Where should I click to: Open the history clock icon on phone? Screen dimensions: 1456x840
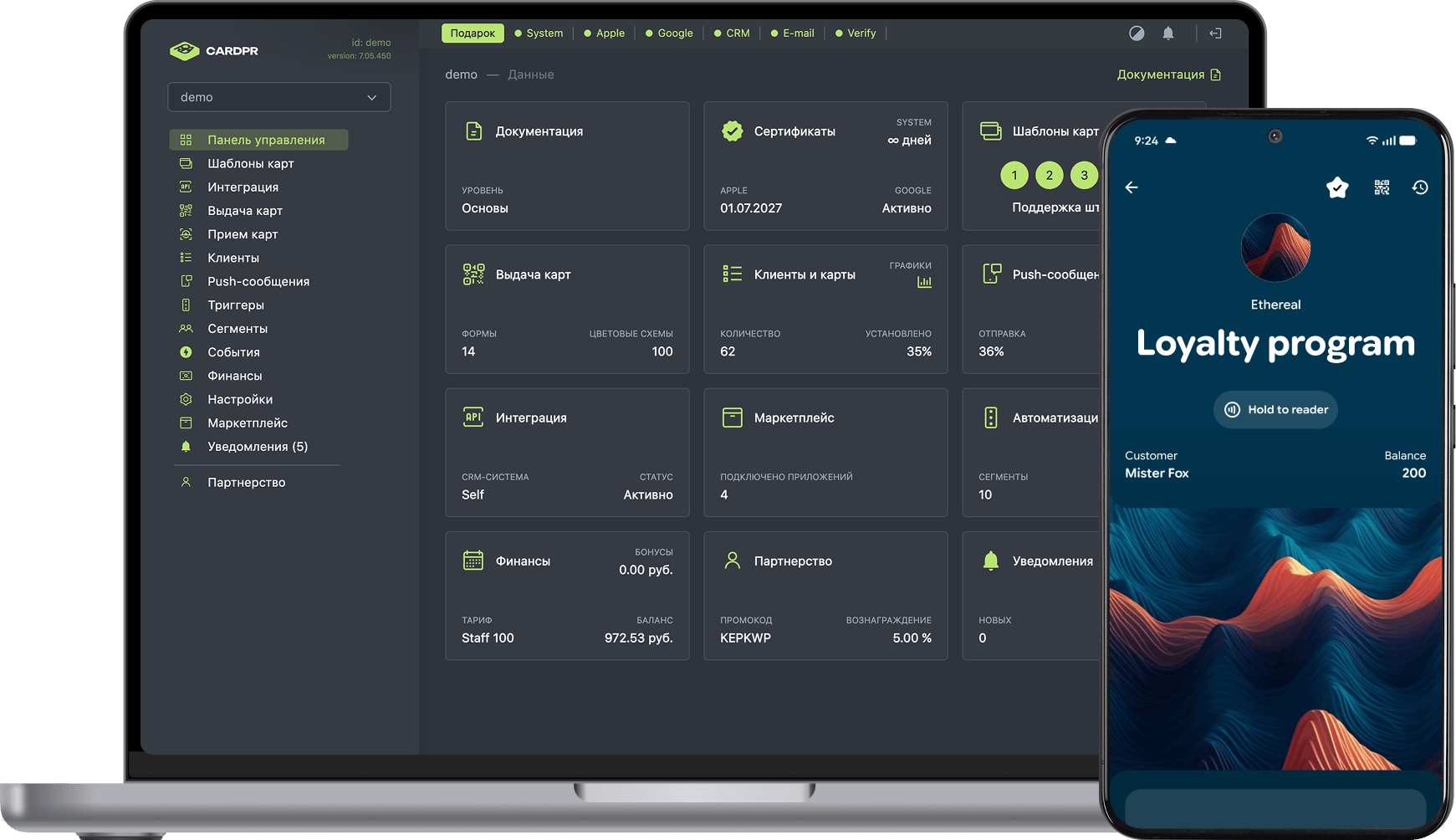click(x=1420, y=187)
